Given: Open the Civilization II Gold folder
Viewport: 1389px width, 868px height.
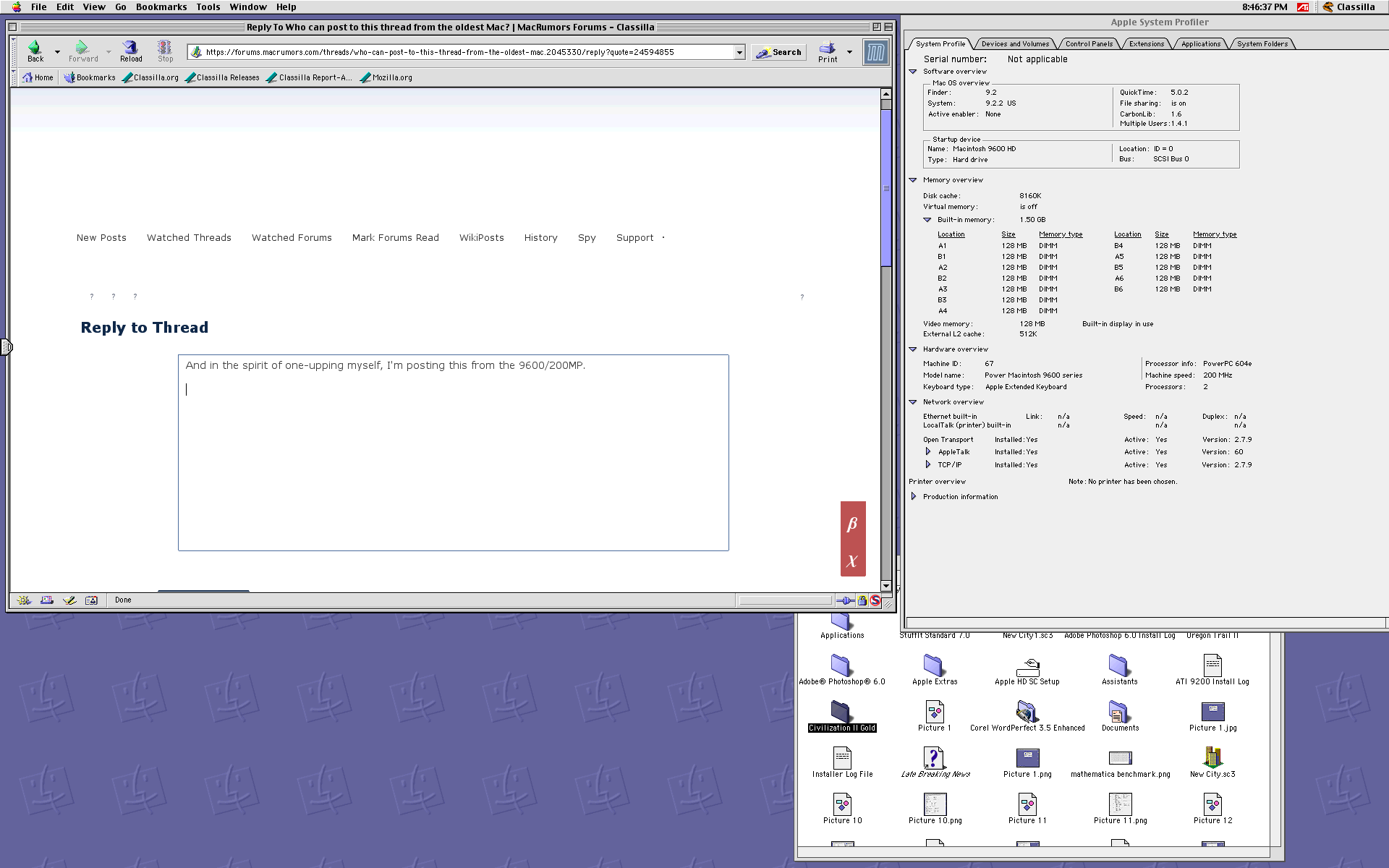Looking at the screenshot, I should pyautogui.click(x=841, y=712).
